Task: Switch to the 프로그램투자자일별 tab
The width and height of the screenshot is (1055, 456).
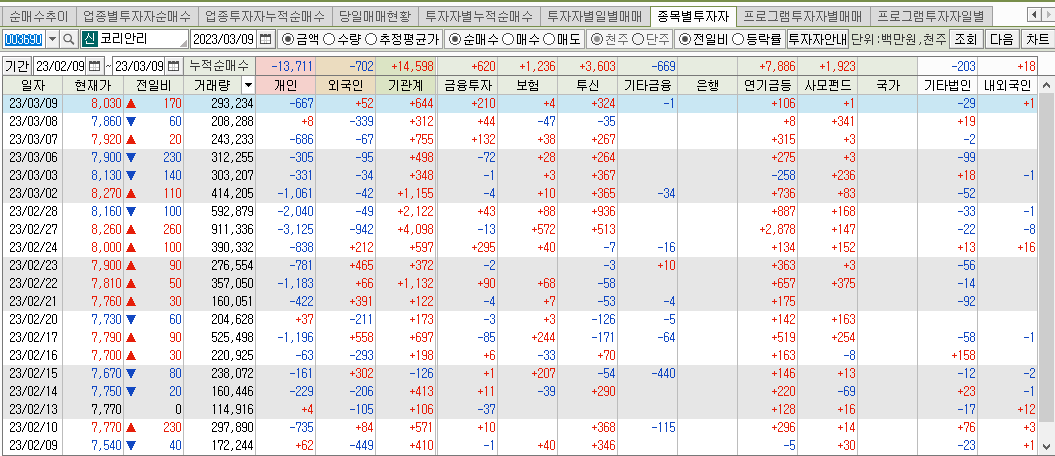Action: tap(931, 15)
